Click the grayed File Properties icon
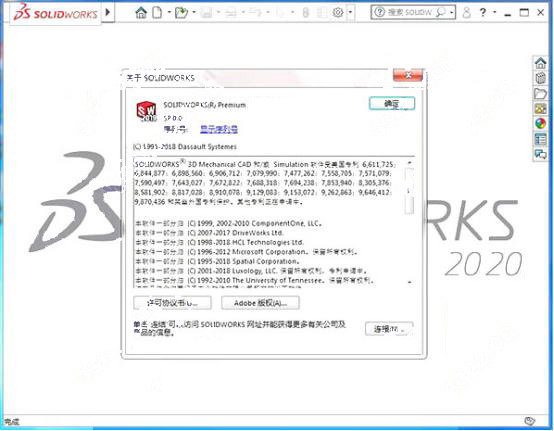Viewport: 554px width, 431px height. [x=322, y=13]
